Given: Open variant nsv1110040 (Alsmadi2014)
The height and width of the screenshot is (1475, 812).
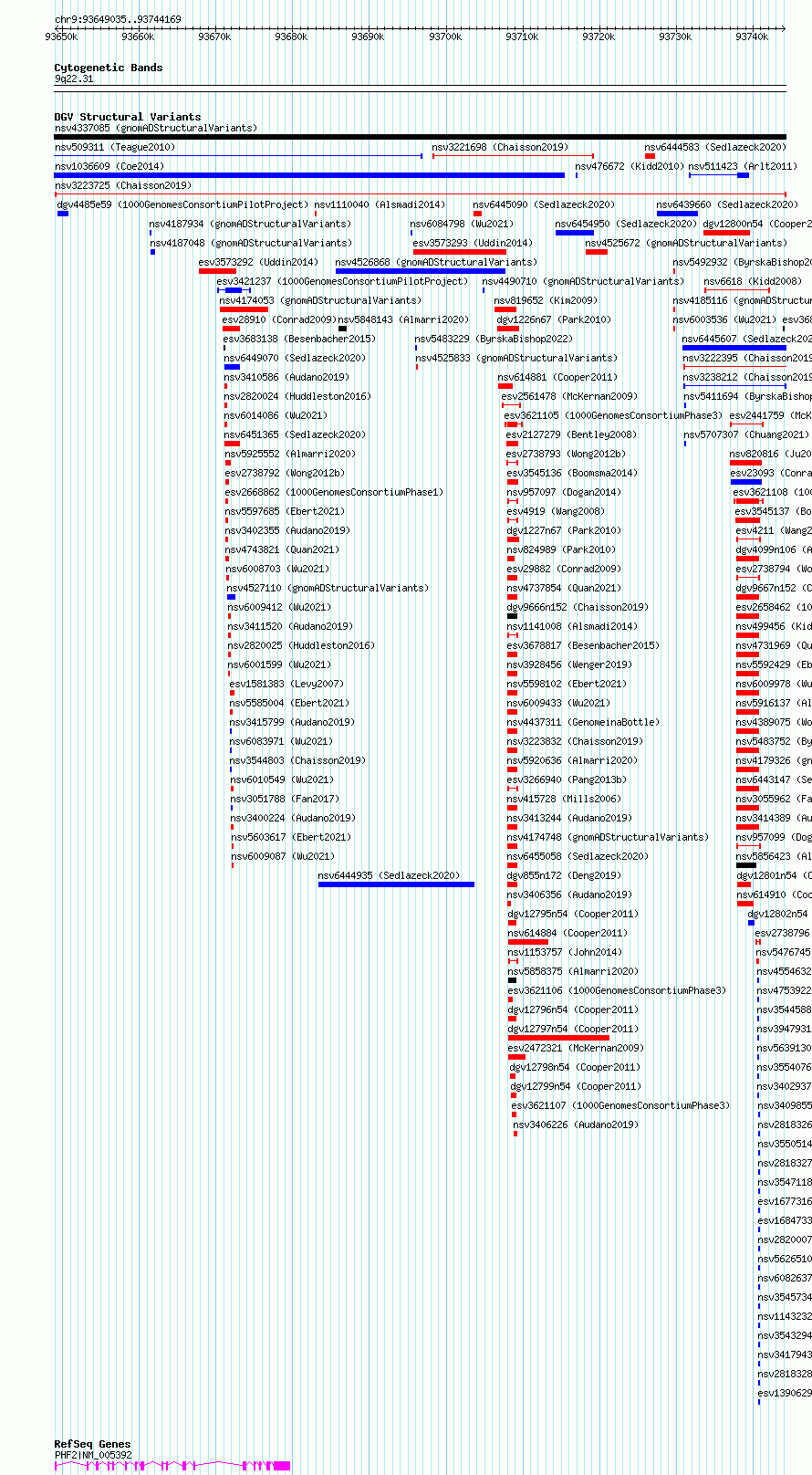Looking at the screenshot, I should [x=380, y=204].
